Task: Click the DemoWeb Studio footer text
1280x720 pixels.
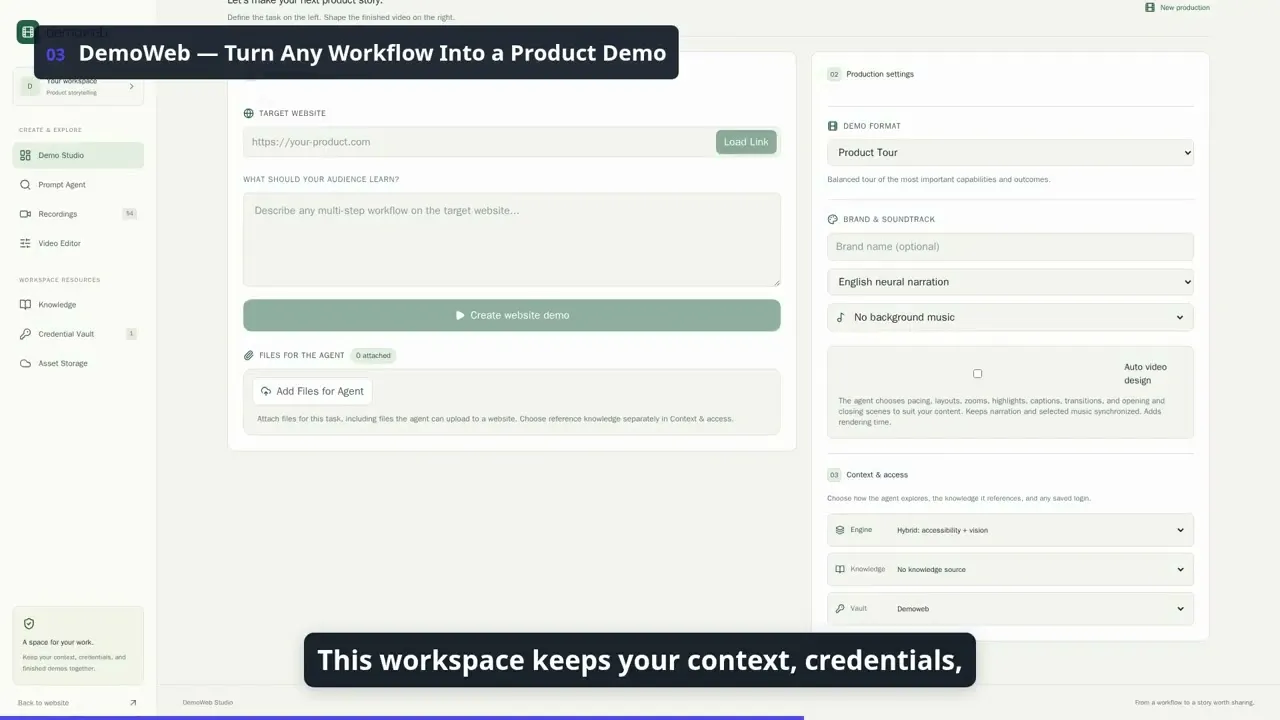Action: tap(208, 703)
